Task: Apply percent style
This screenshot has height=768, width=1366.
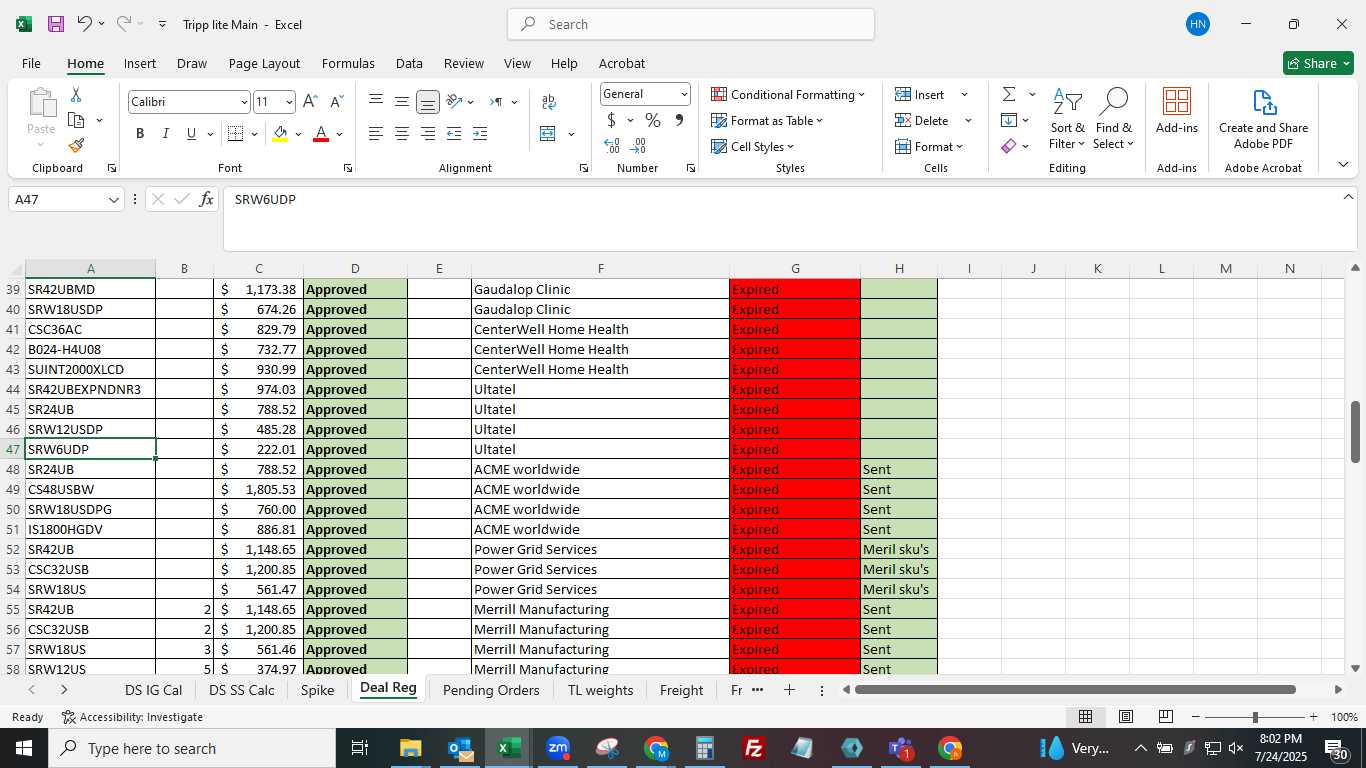Action: point(653,120)
